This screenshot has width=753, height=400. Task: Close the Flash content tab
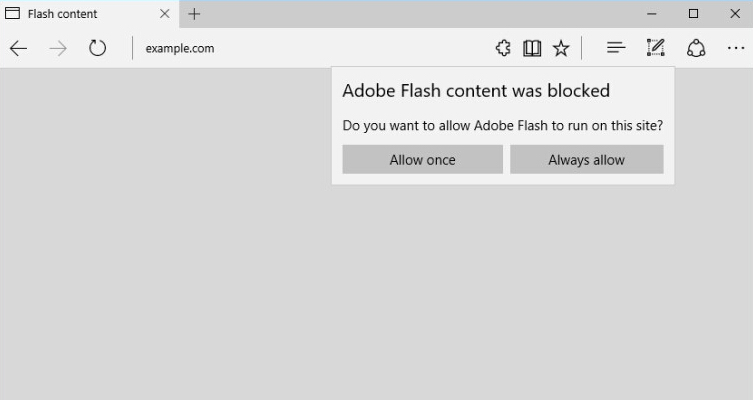coord(165,14)
